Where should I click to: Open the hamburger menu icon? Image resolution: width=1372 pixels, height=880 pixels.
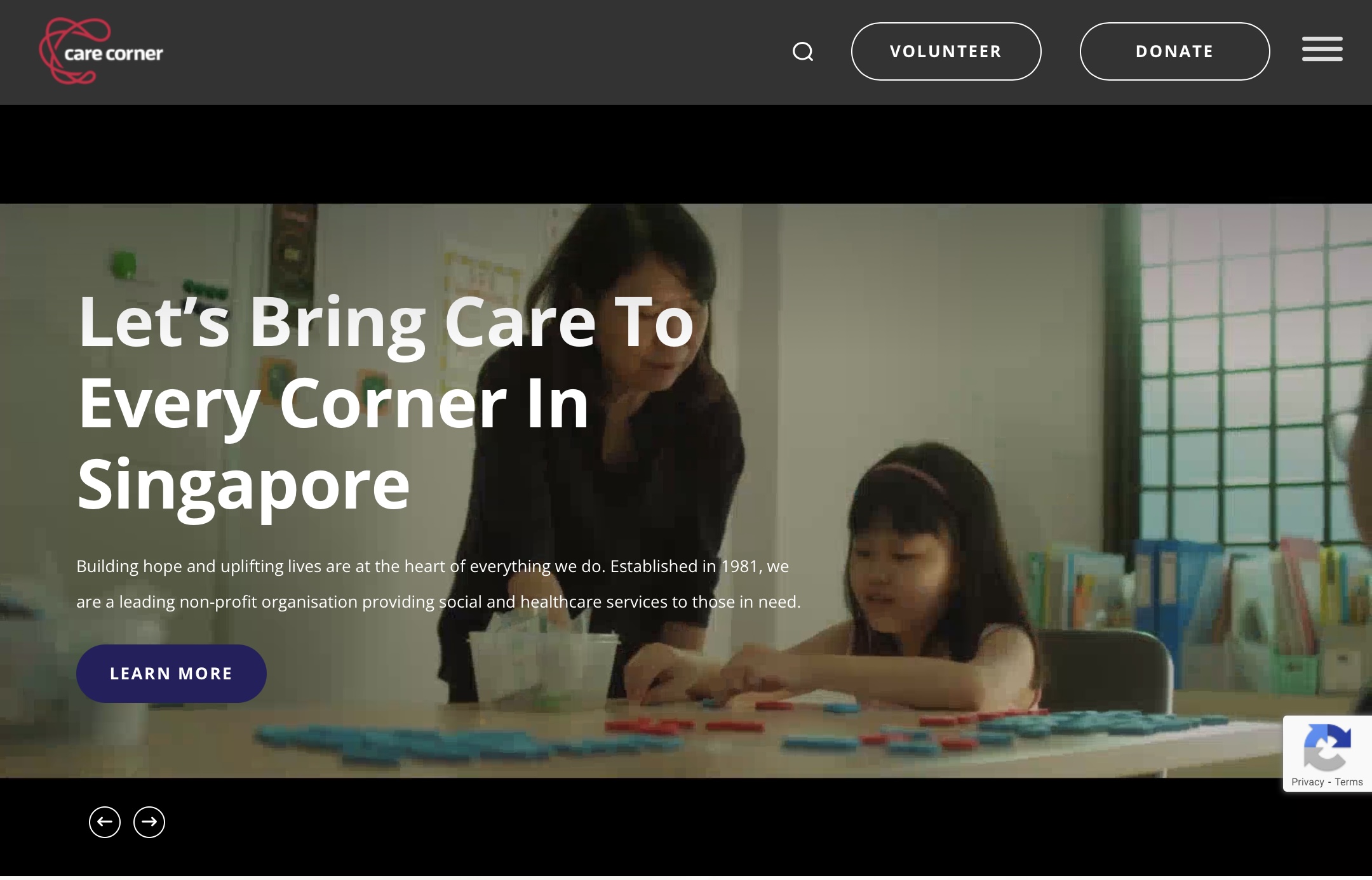1322,49
